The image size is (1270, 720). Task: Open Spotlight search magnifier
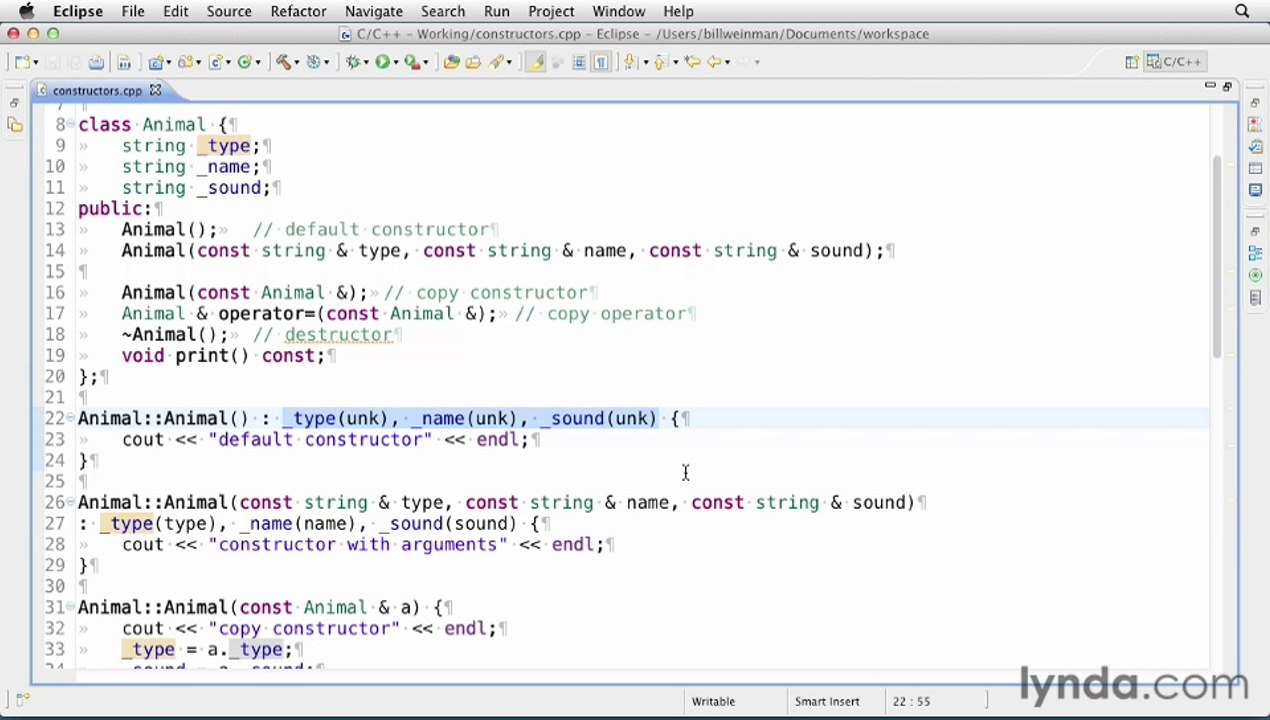(1242, 11)
